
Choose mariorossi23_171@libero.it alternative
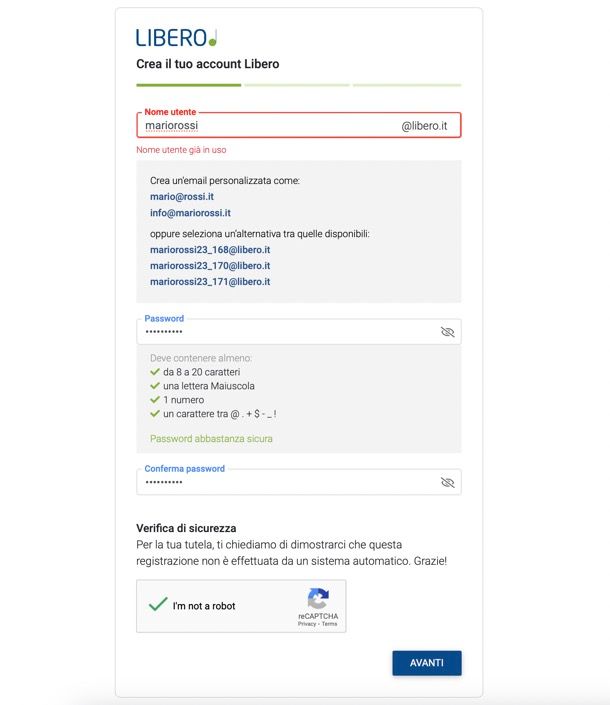click(x=210, y=281)
